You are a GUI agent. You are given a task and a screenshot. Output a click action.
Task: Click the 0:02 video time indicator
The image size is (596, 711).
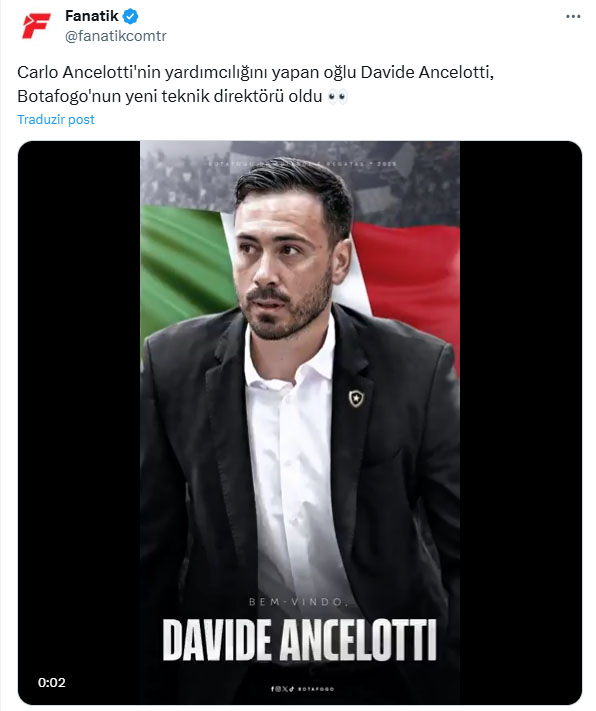pyautogui.click(x=52, y=682)
